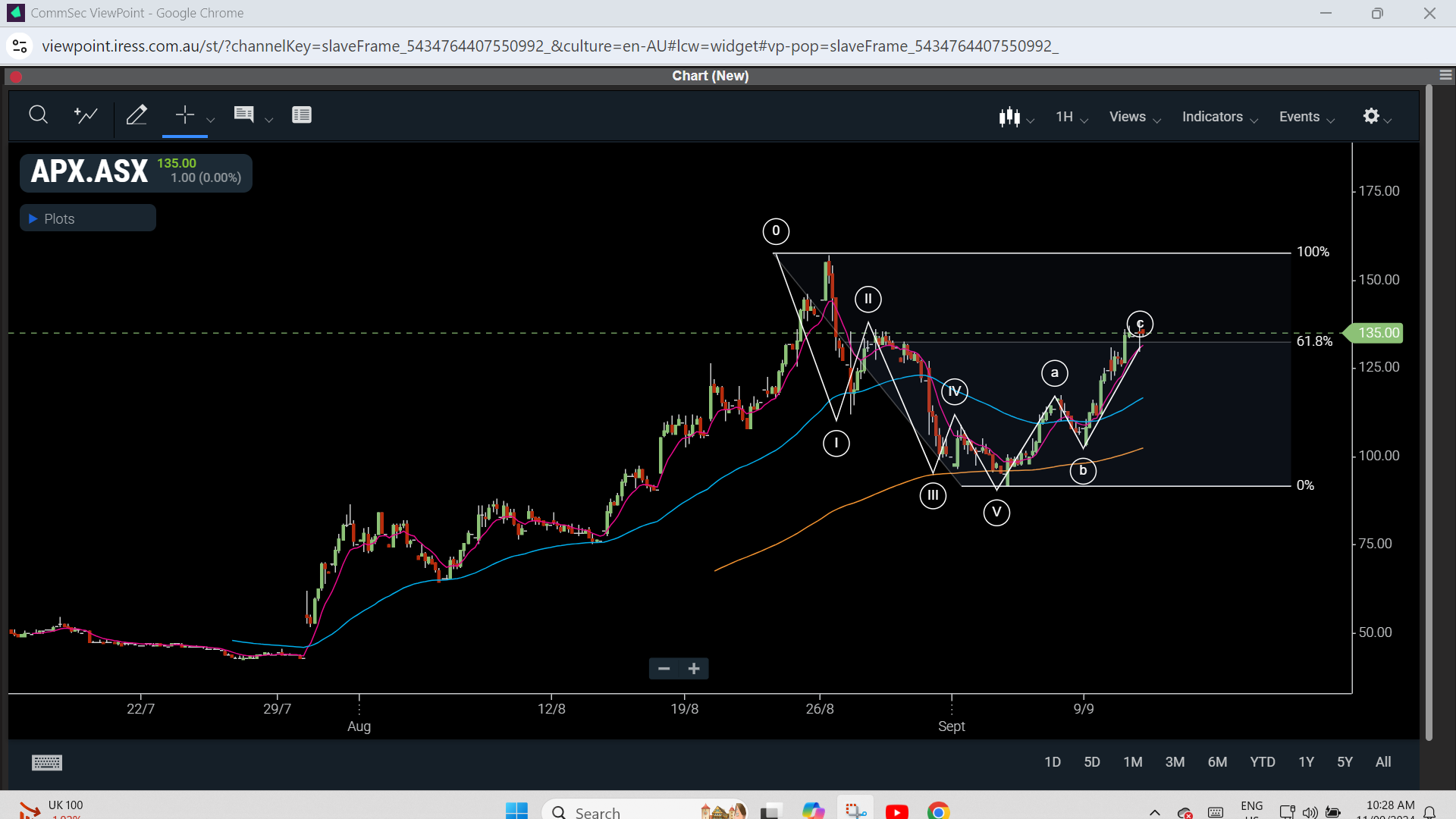This screenshot has width=1456, height=819.
Task: Select the 3M time range
Action: point(1175,762)
